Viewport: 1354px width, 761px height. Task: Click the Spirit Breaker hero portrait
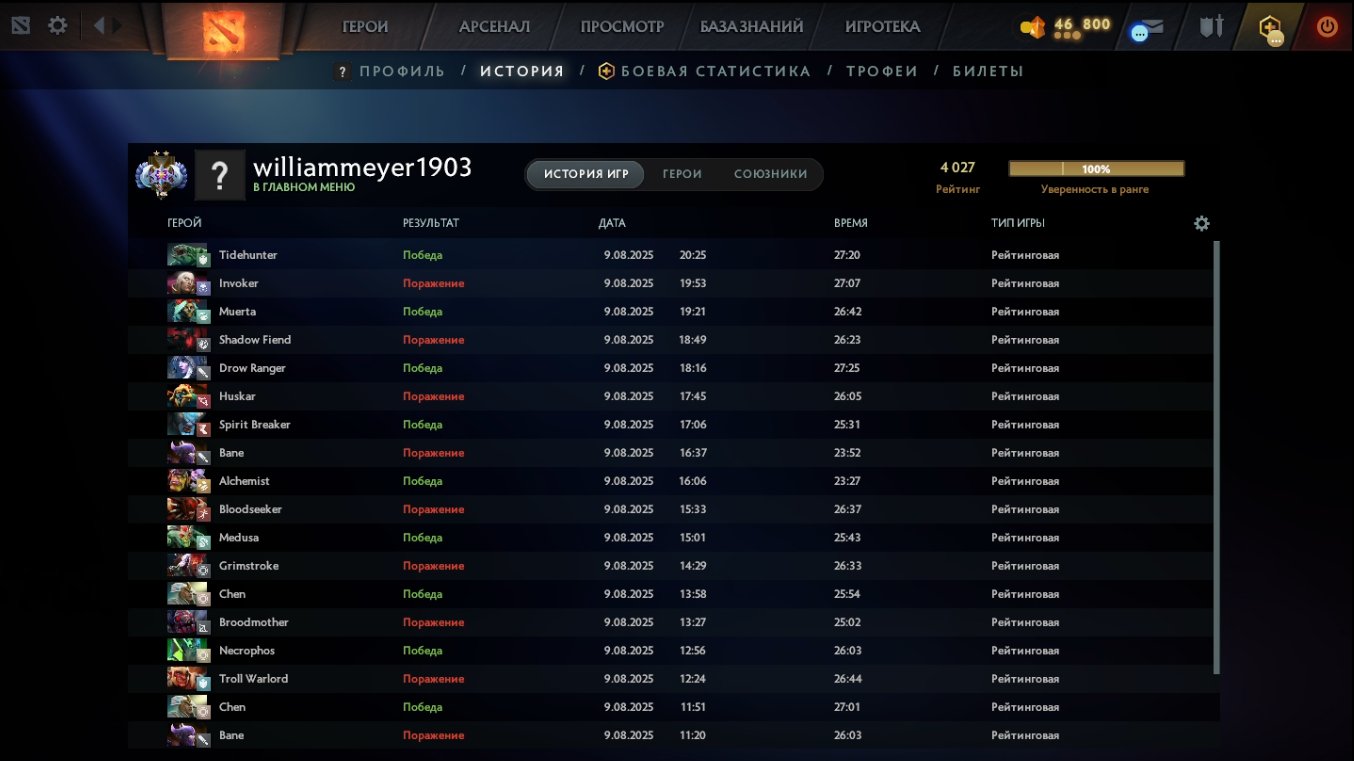[x=187, y=424]
